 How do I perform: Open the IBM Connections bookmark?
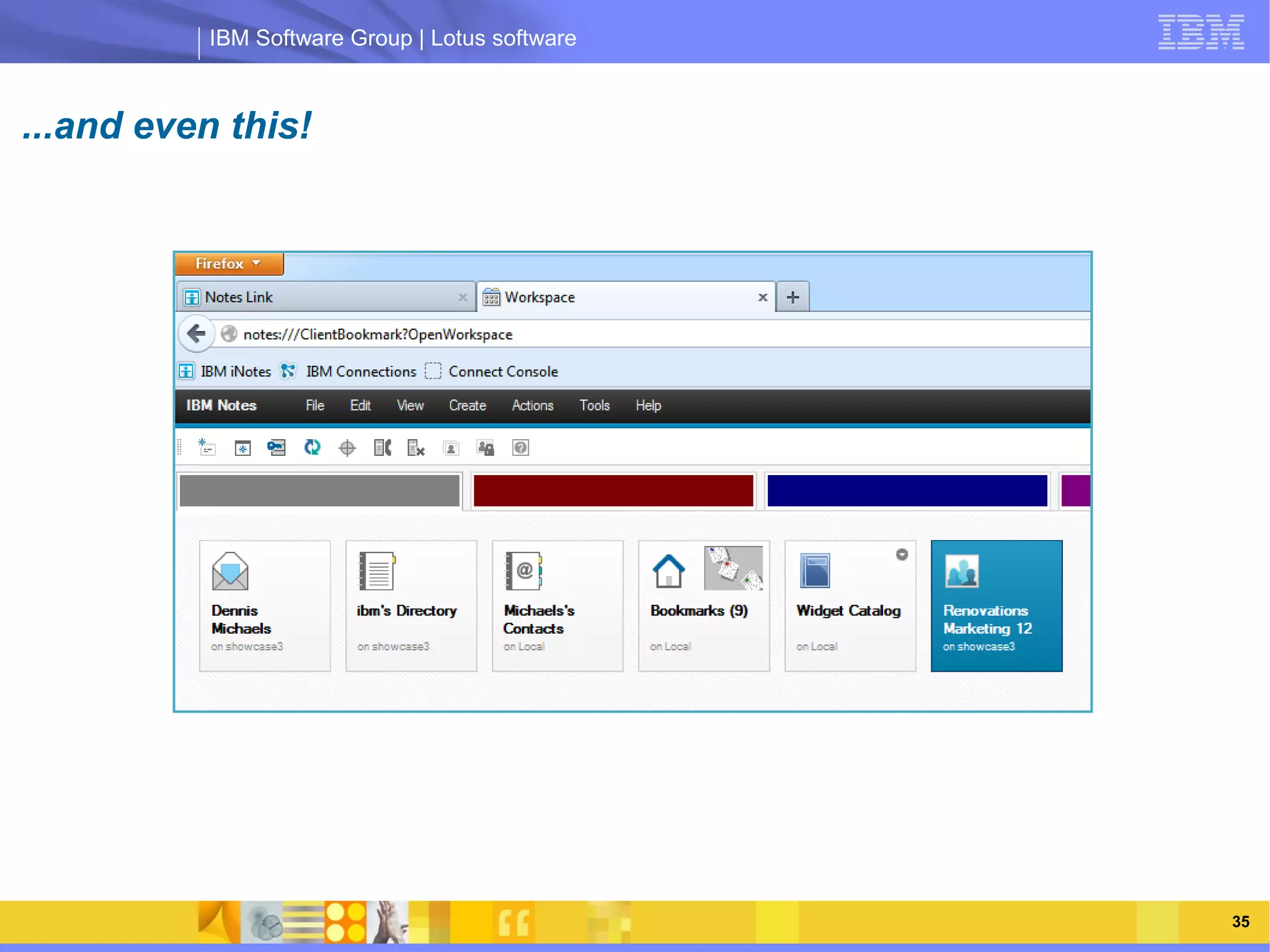(x=349, y=371)
